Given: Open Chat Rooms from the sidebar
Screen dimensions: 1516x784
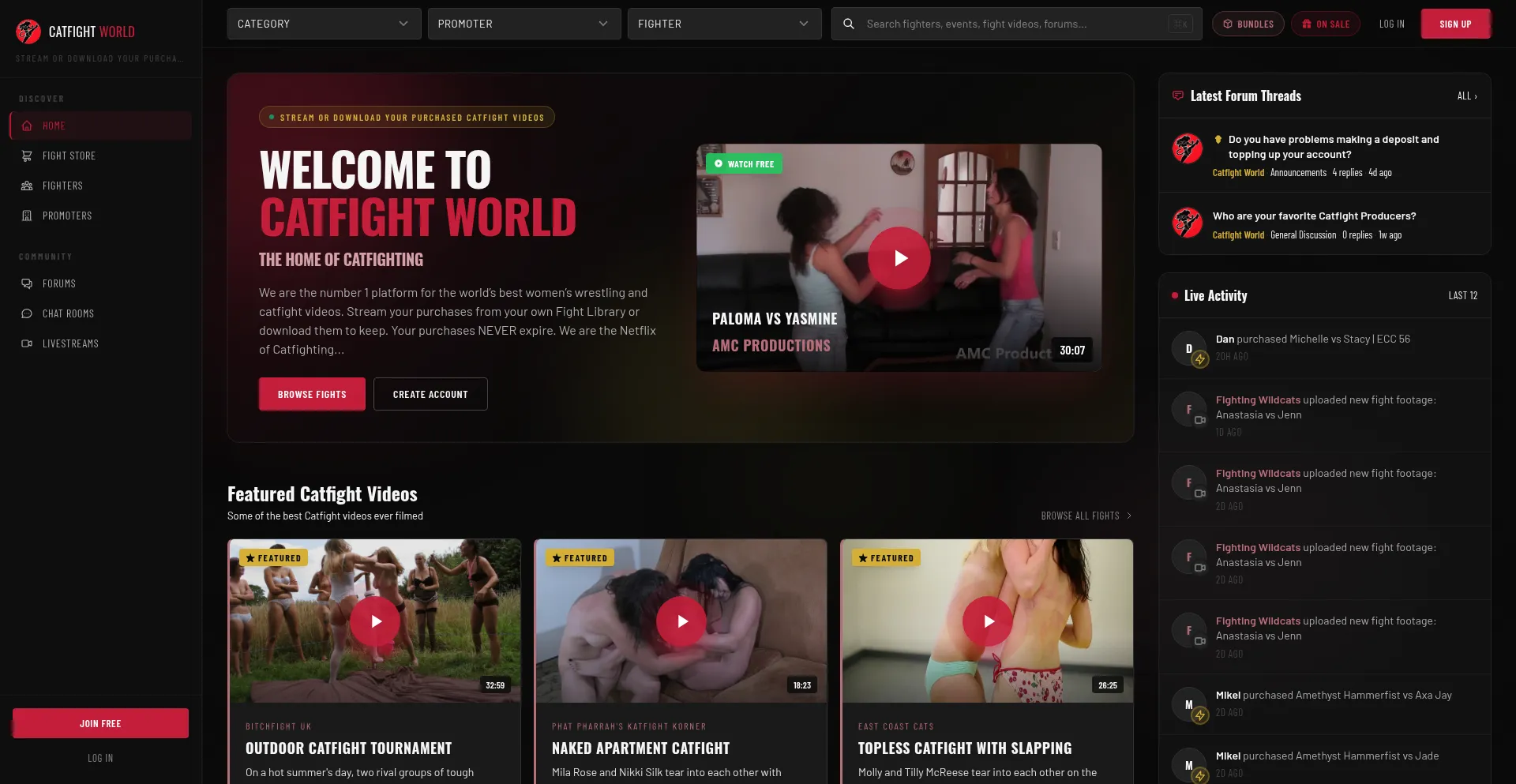Looking at the screenshot, I should 100,313.
